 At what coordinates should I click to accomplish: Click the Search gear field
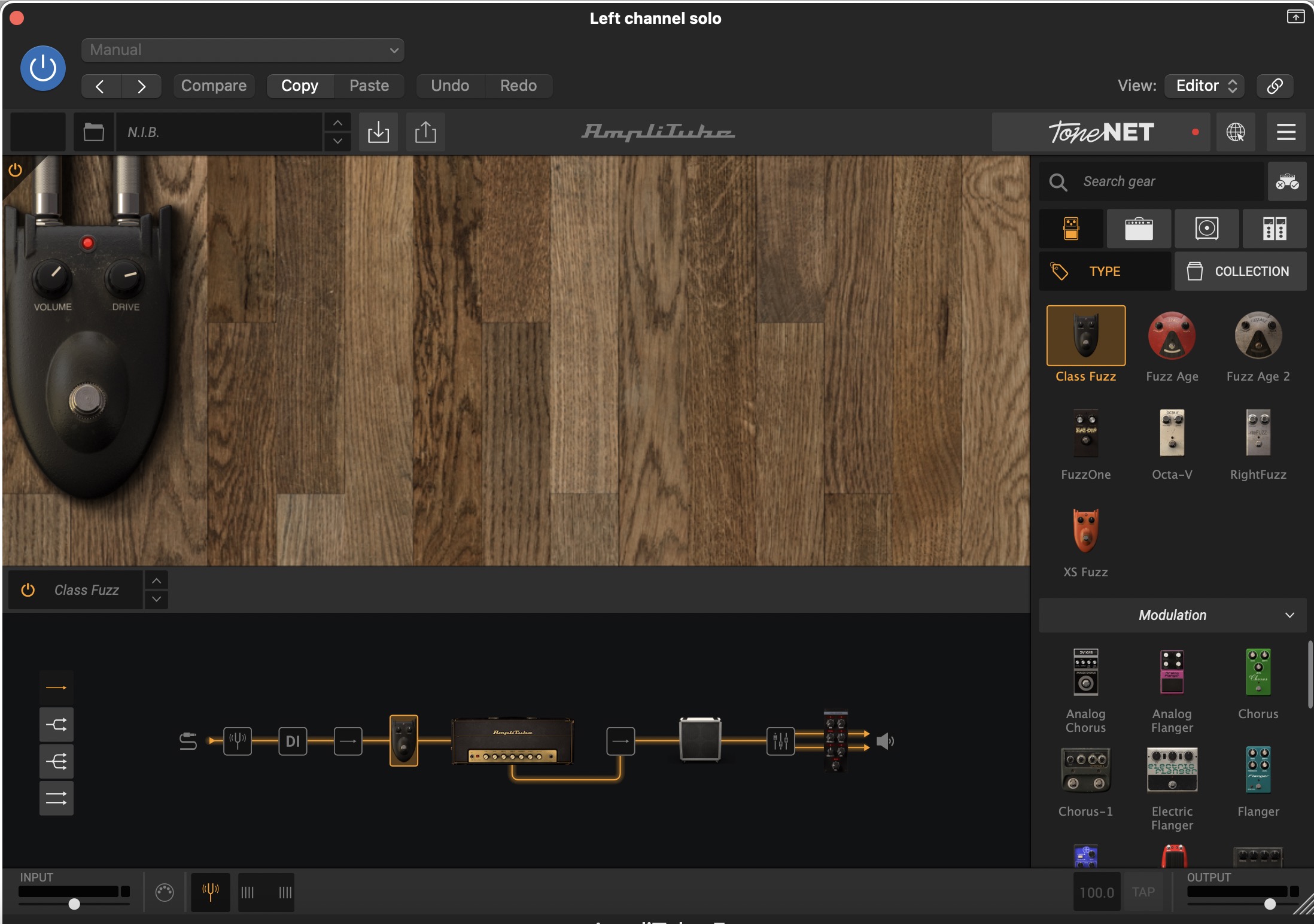(1152, 181)
